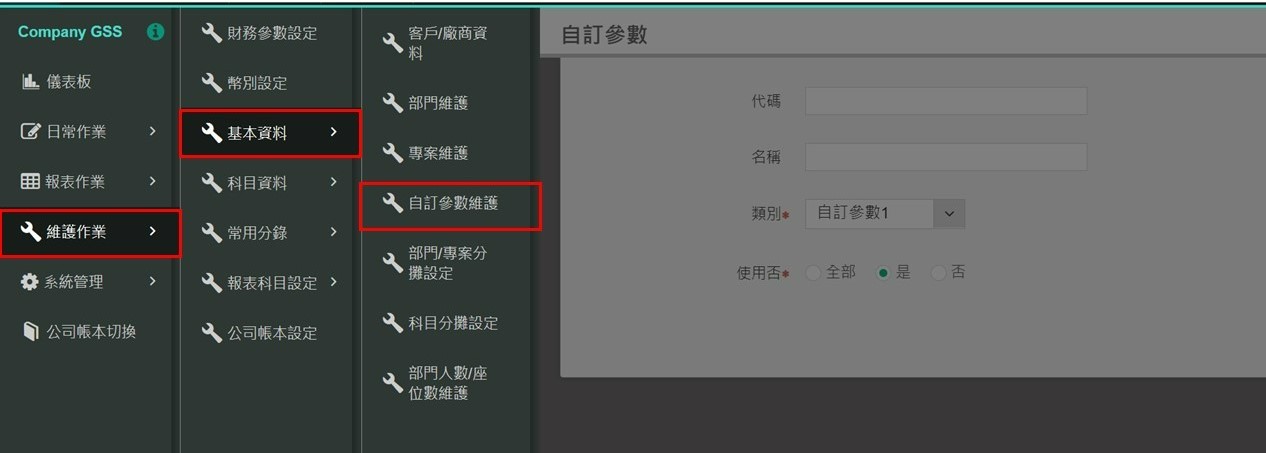
Task: Click the 報表作業 table grid icon
Action: (x=30, y=182)
